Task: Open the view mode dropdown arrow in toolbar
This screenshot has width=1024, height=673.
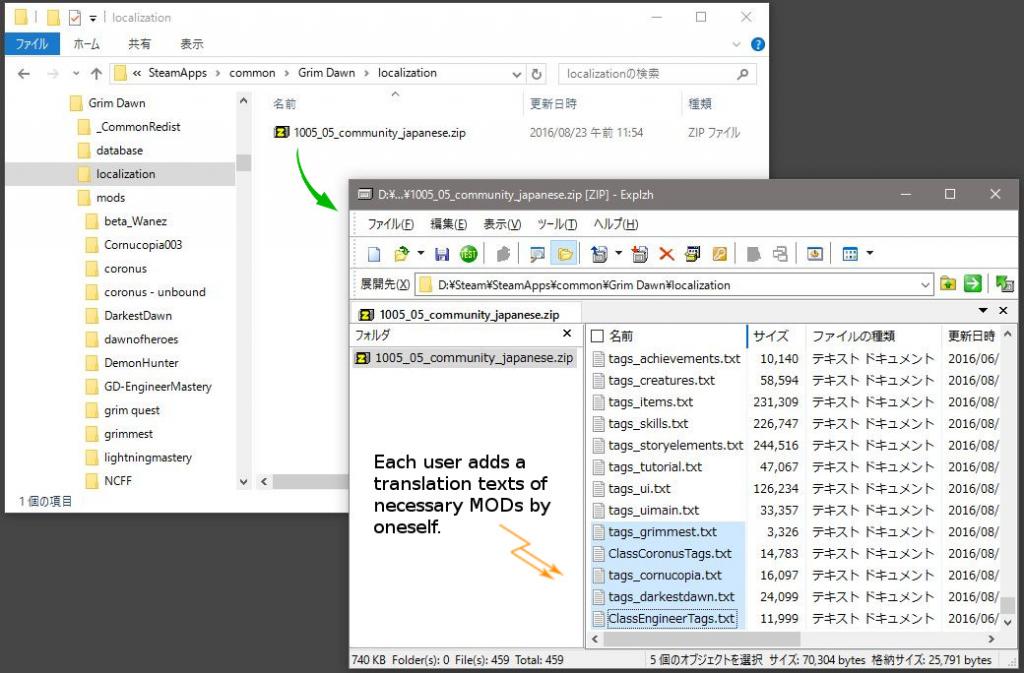Action: 869,254
